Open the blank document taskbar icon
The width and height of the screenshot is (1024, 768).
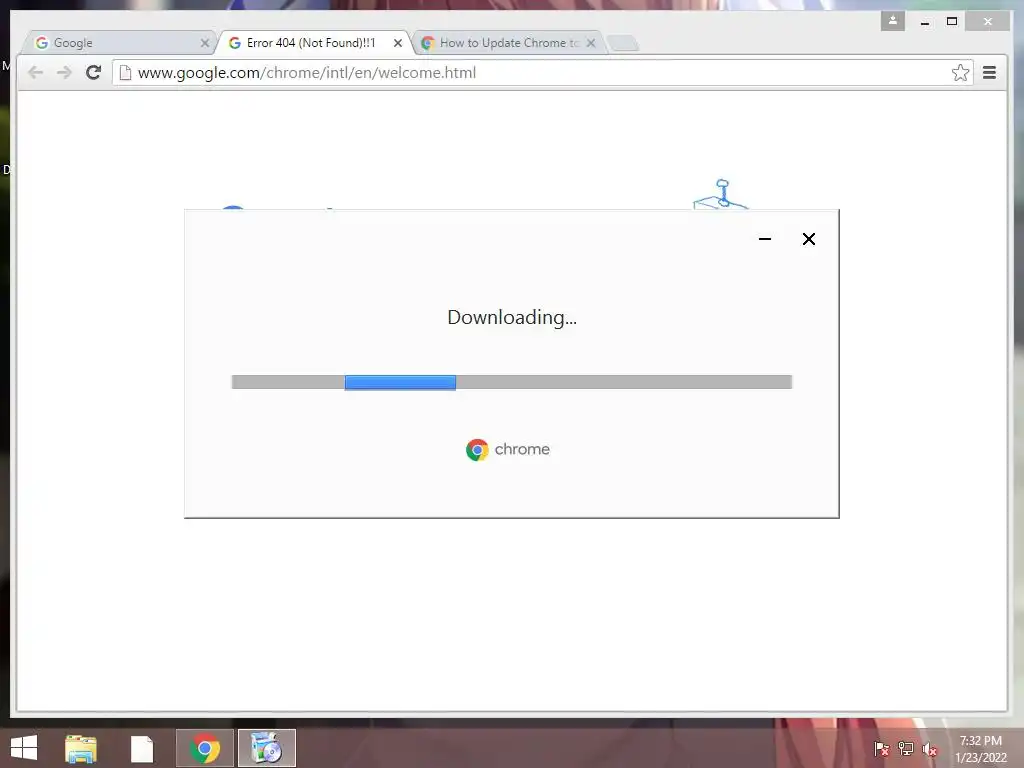click(142, 748)
